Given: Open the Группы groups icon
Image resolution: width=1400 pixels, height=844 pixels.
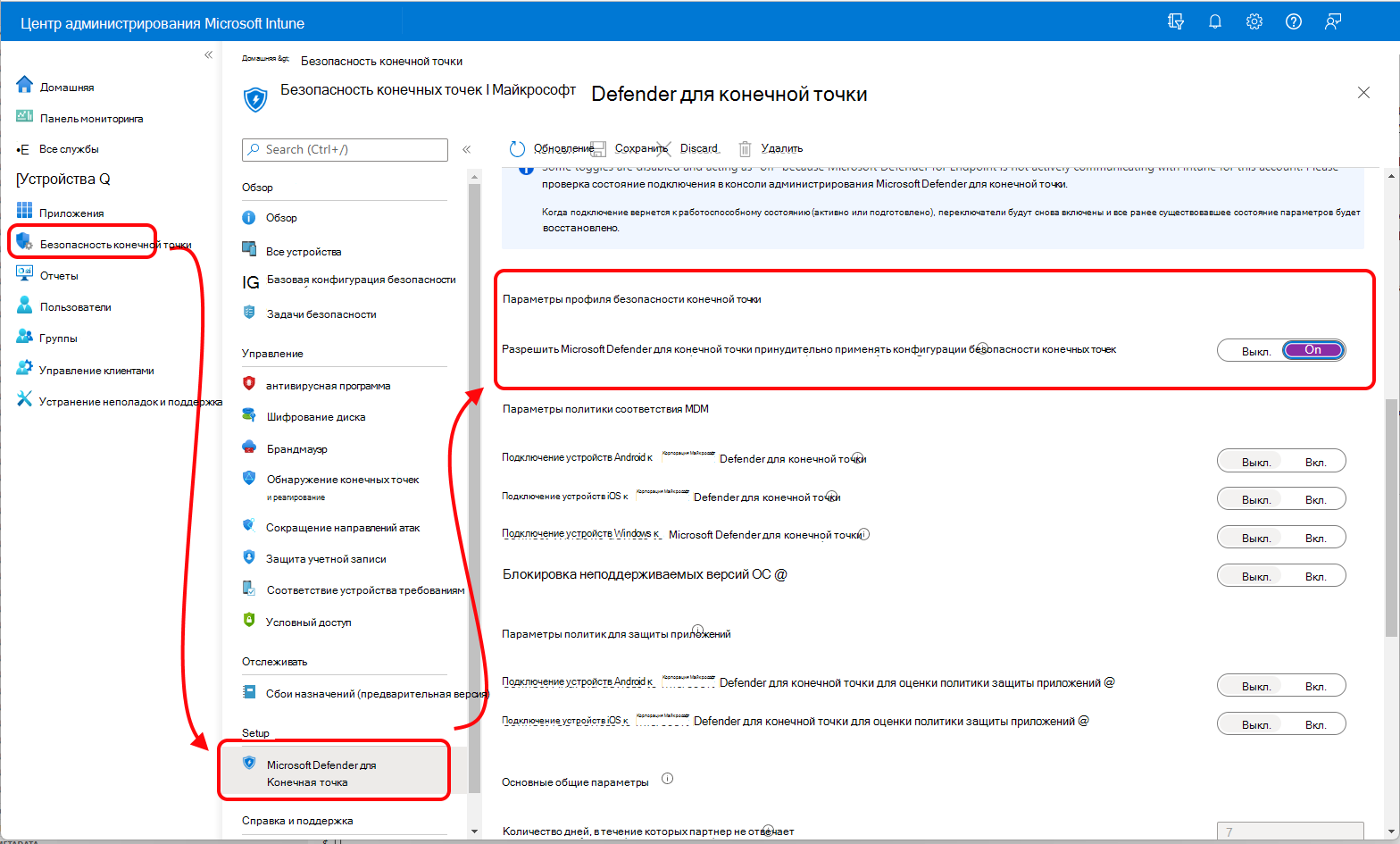Looking at the screenshot, I should [x=24, y=337].
